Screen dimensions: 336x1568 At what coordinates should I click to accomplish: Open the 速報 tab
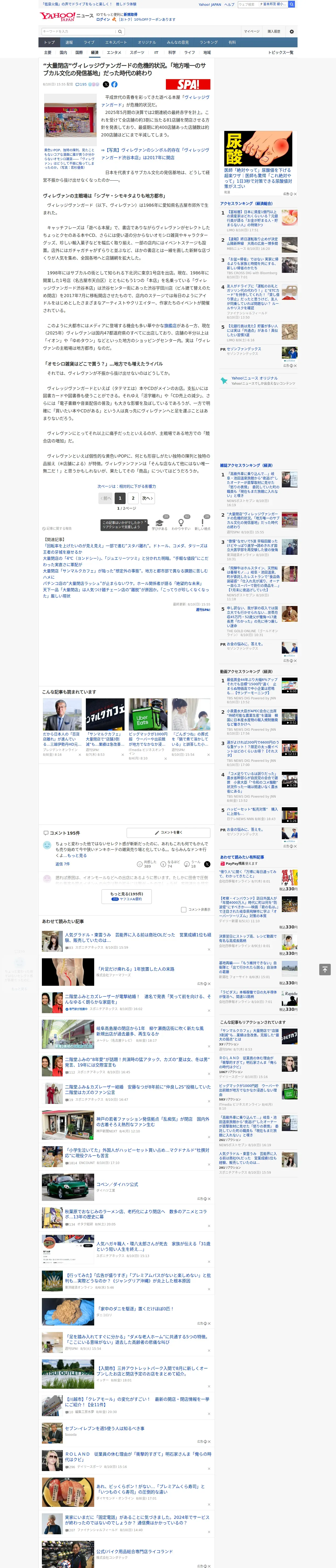[x=69, y=43]
